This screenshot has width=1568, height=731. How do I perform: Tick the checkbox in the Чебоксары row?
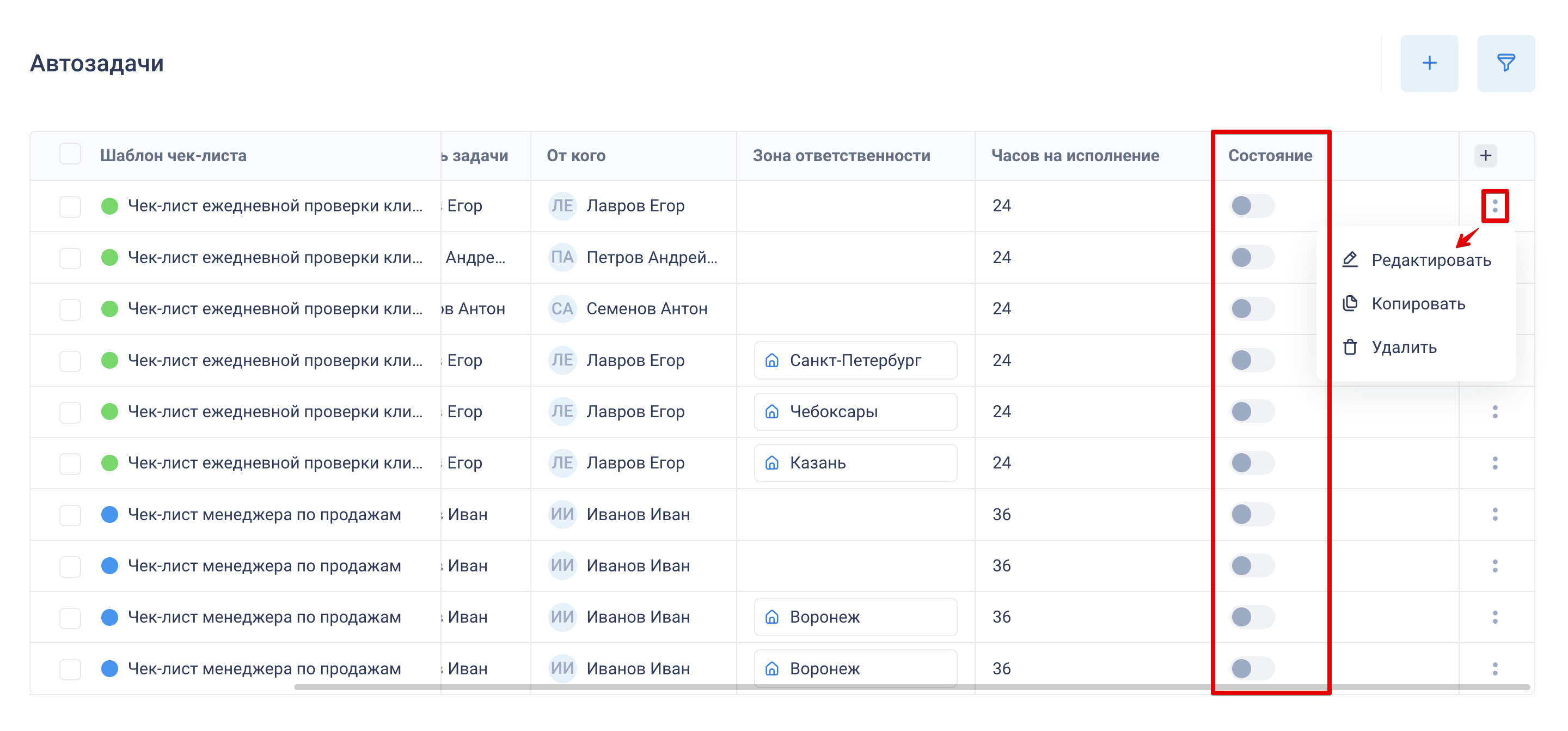[x=70, y=412]
